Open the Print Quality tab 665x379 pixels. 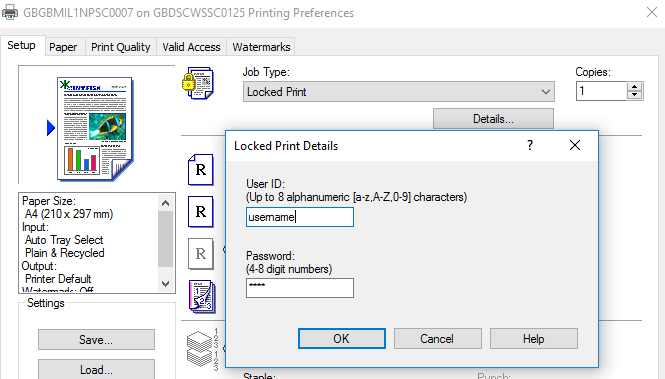coord(121,47)
